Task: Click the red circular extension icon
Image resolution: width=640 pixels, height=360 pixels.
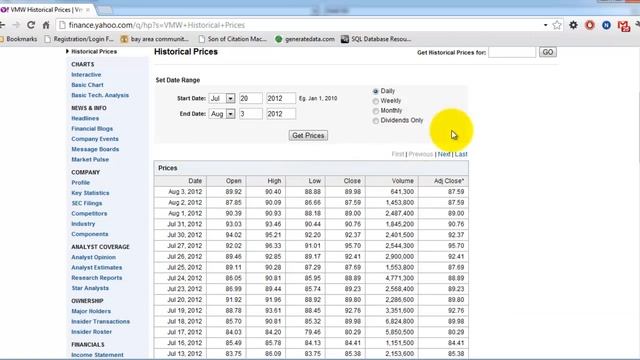Action: point(590,25)
